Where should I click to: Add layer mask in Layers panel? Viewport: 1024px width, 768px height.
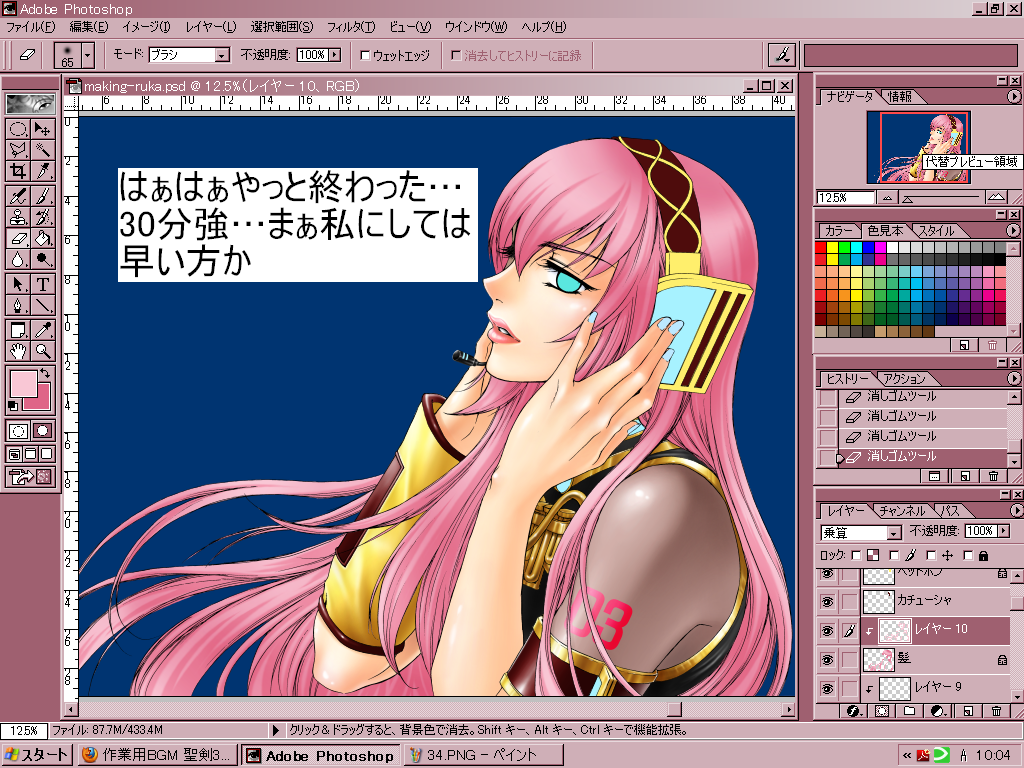pyautogui.click(x=882, y=711)
